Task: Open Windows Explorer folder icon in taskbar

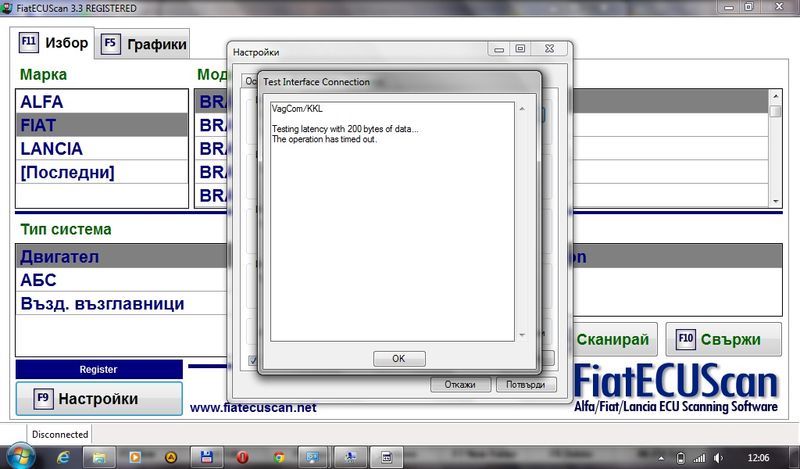Action: tap(100, 456)
